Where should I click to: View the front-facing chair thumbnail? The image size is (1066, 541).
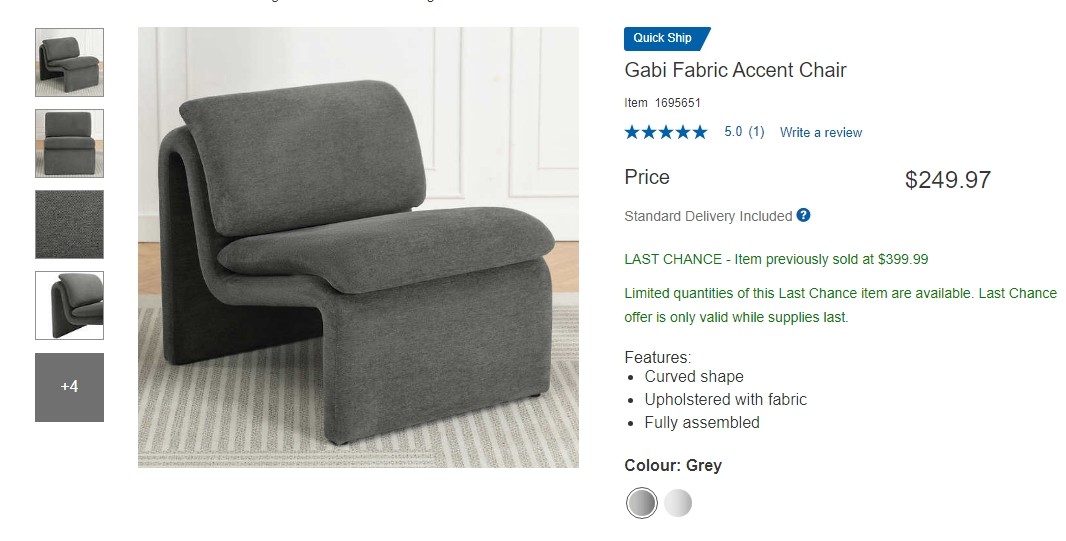click(69, 143)
